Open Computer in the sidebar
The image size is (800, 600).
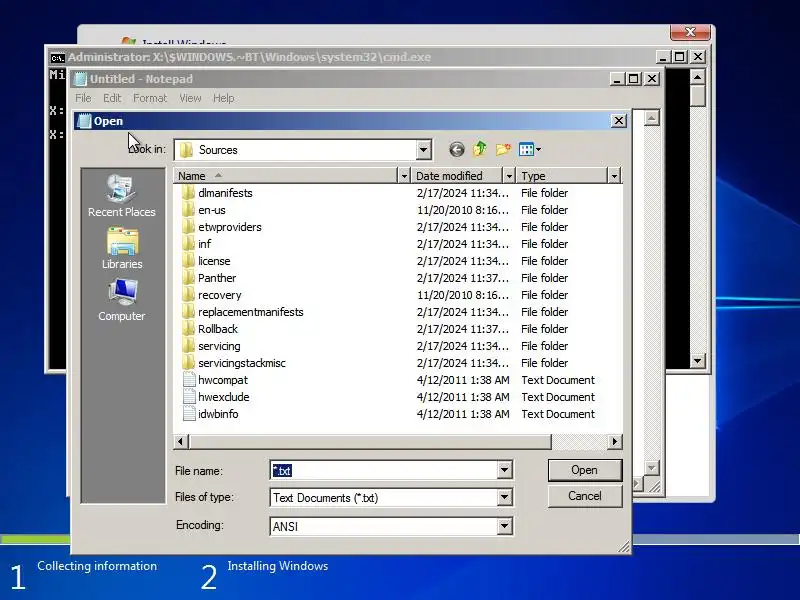(121, 300)
